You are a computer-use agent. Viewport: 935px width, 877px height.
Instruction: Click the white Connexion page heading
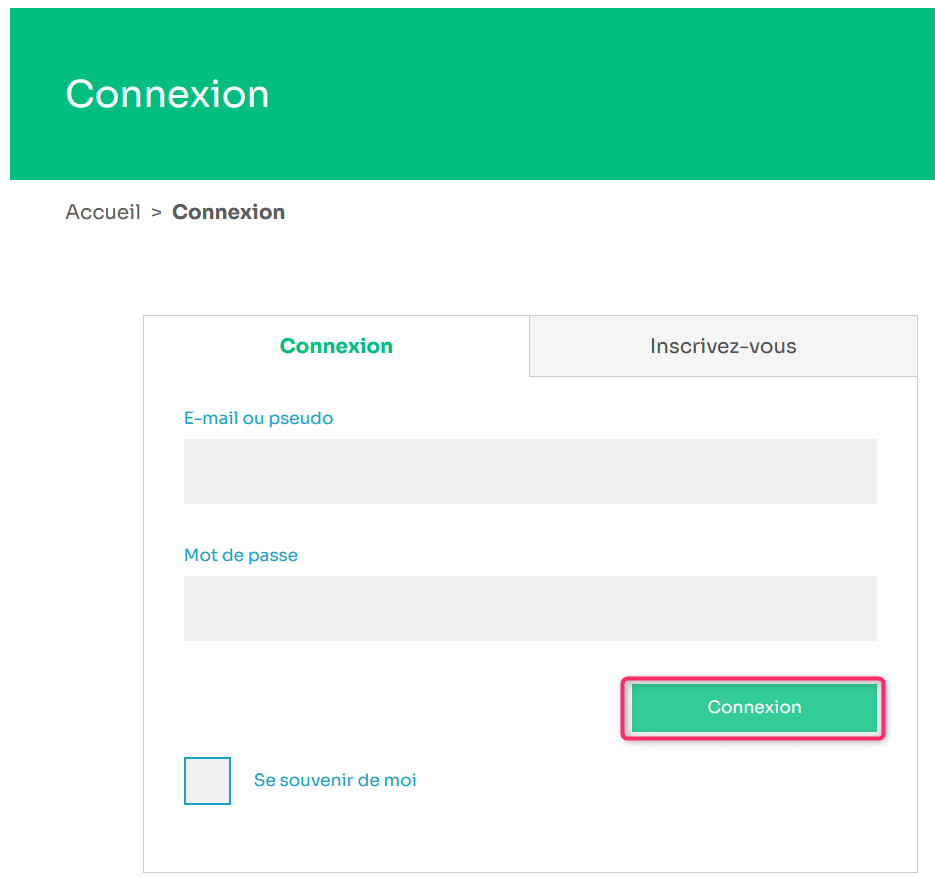point(167,94)
